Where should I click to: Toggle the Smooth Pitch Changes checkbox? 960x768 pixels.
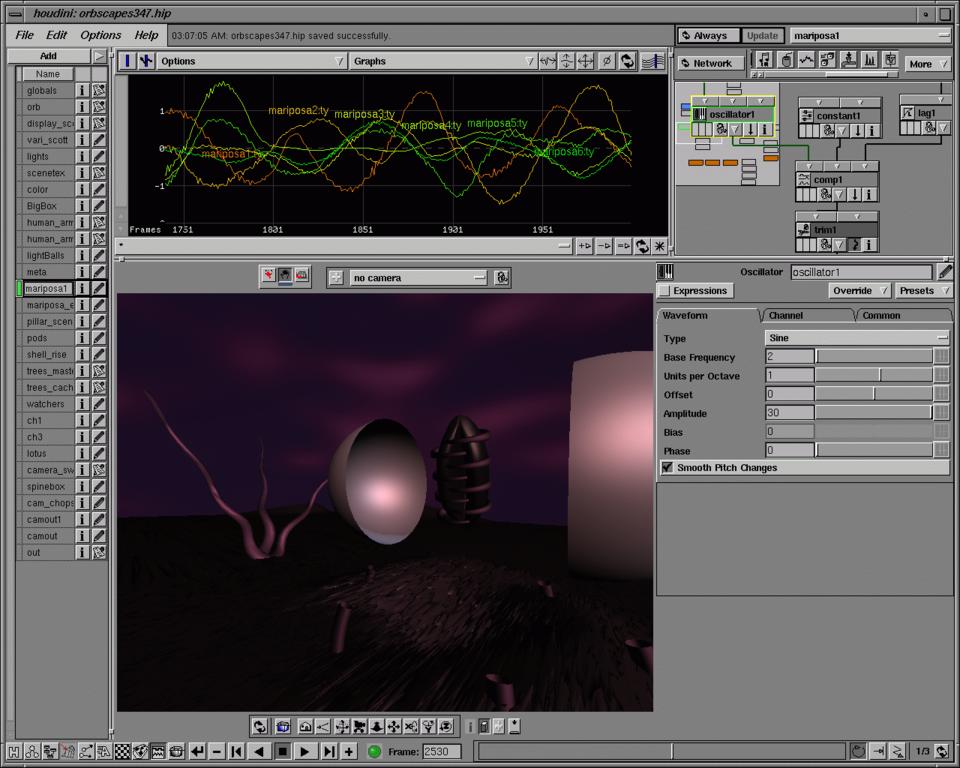tap(667, 468)
